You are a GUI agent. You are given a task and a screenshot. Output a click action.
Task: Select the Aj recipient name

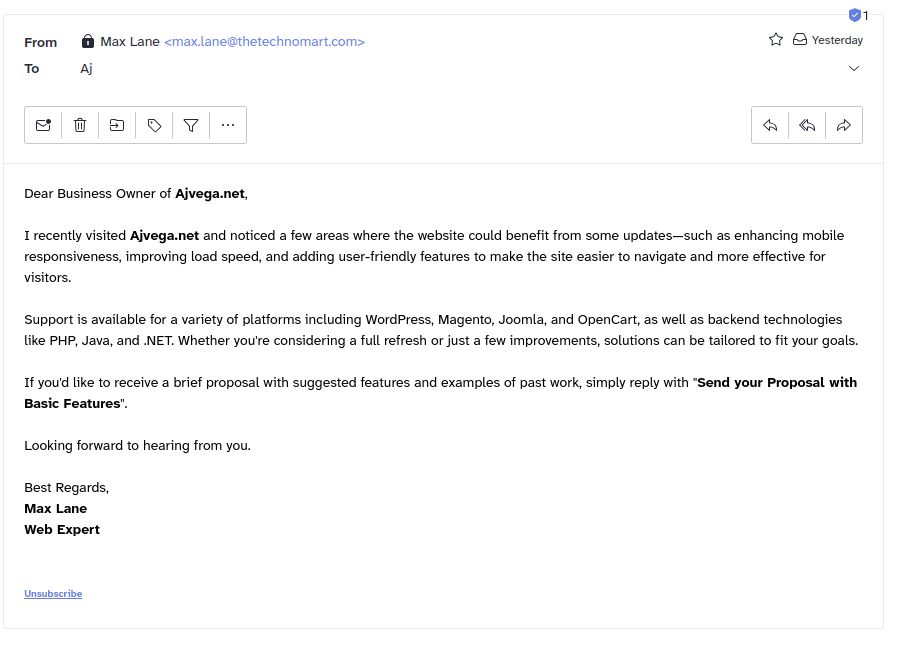click(x=86, y=69)
